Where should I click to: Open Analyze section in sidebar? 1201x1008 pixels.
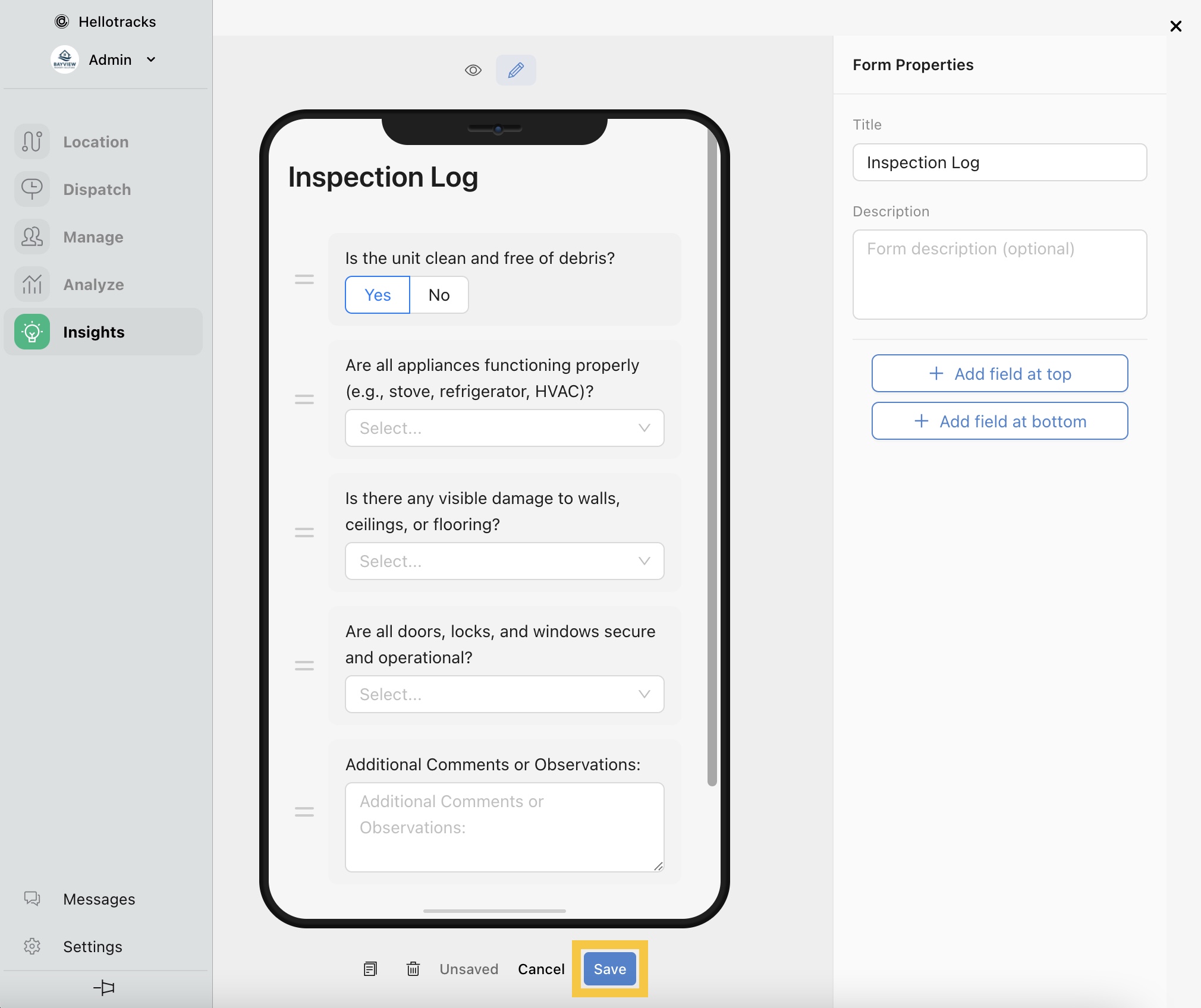click(x=93, y=285)
